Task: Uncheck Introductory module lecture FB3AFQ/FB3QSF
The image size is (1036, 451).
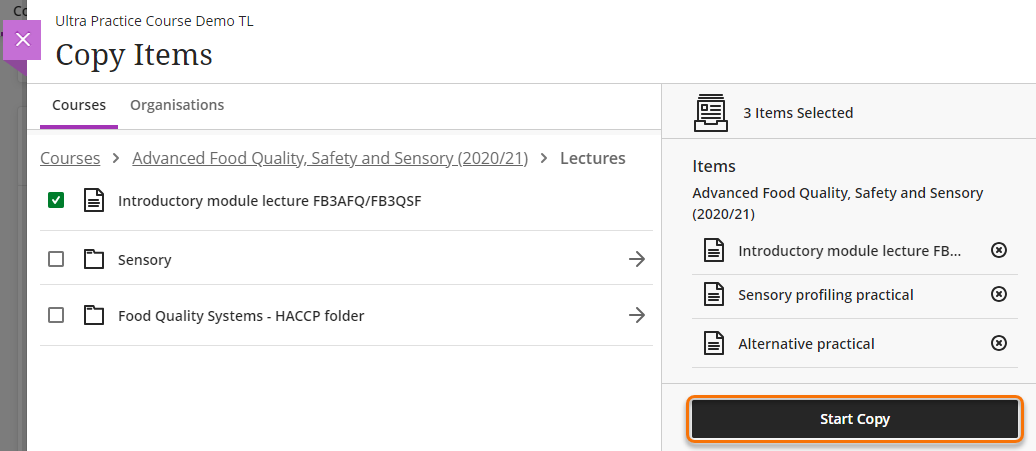Action: [56, 201]
